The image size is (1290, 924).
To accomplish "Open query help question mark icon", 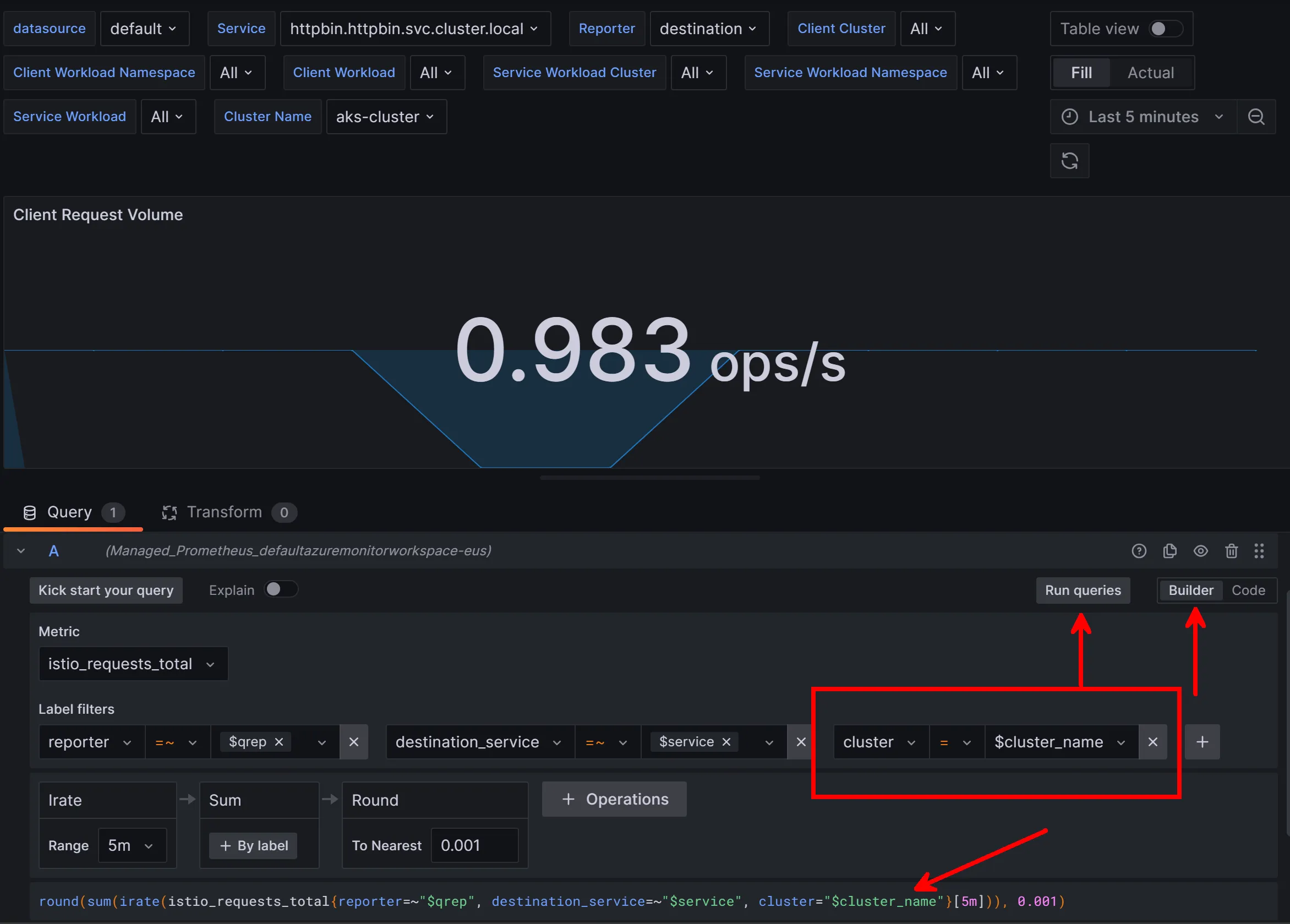I will [1139, 550].
